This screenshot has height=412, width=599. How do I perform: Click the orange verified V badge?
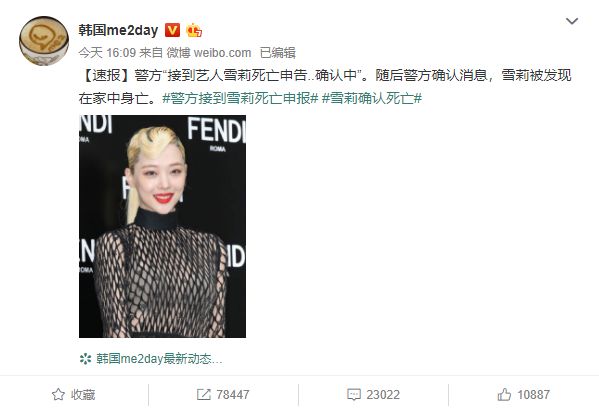(172, 30)
